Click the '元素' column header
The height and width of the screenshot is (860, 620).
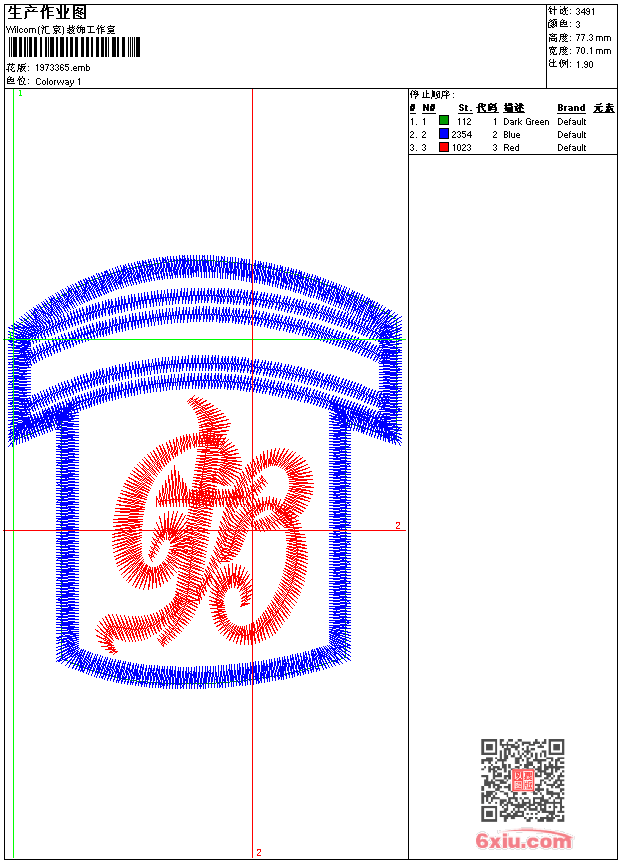click(604, 108)
